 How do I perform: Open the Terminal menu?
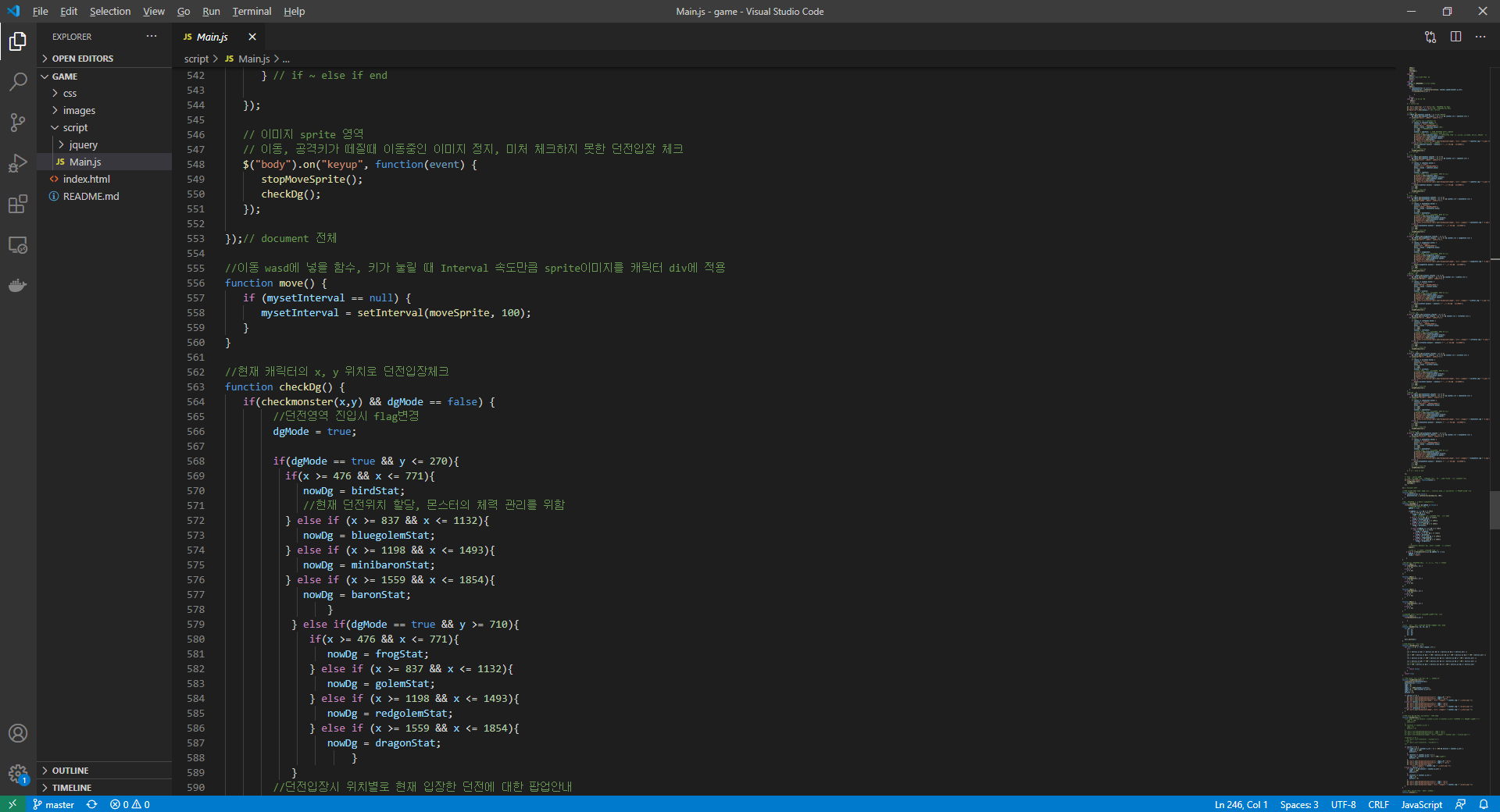pyautogui.click(x=251, y=11)
